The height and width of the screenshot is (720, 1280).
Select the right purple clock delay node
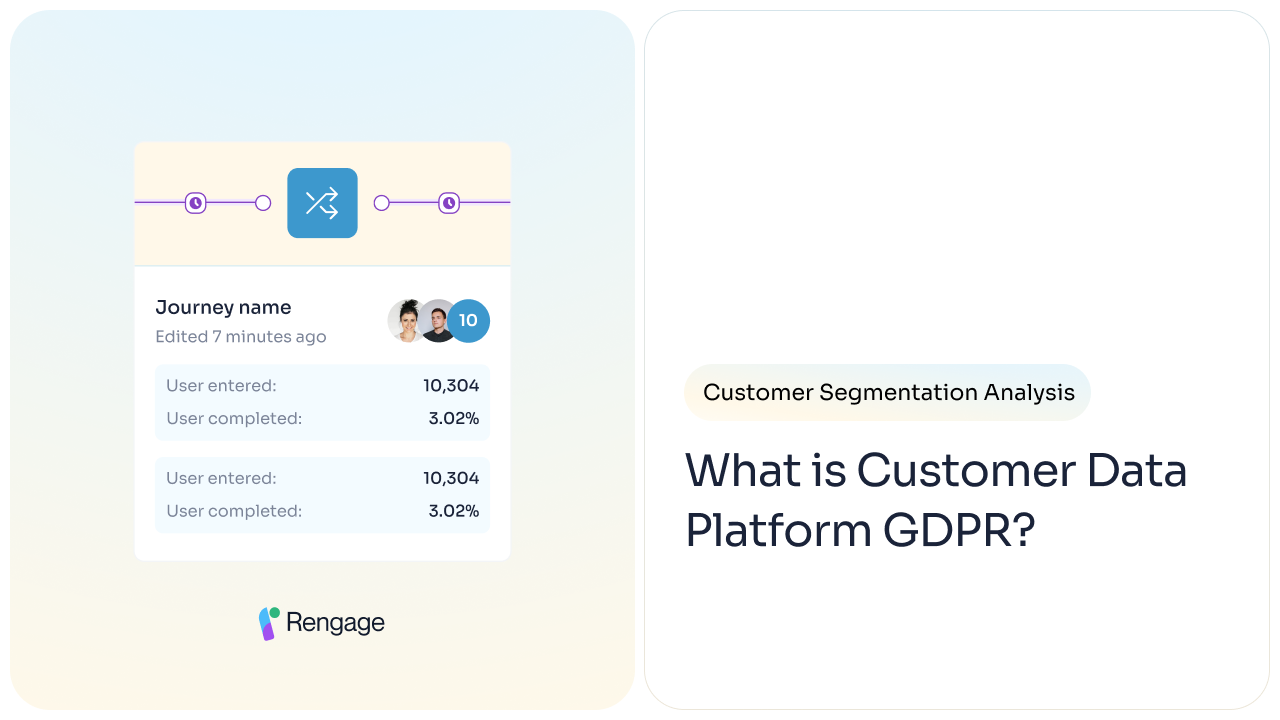[x=449, y=203]
